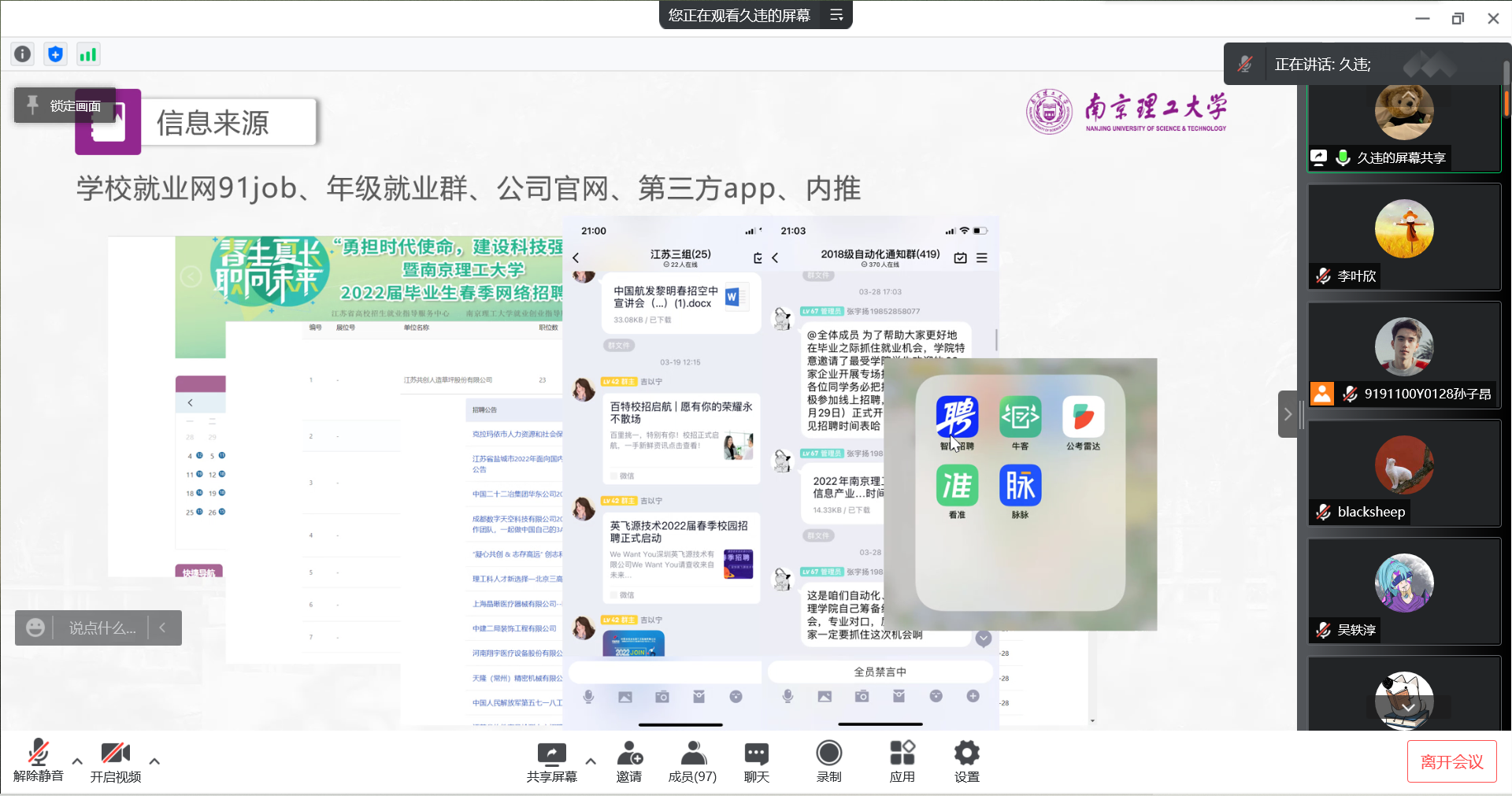This screenshot has height=796, width=1512.
Task: Start recording with 录制 button
Action: [x=828, y=761]
